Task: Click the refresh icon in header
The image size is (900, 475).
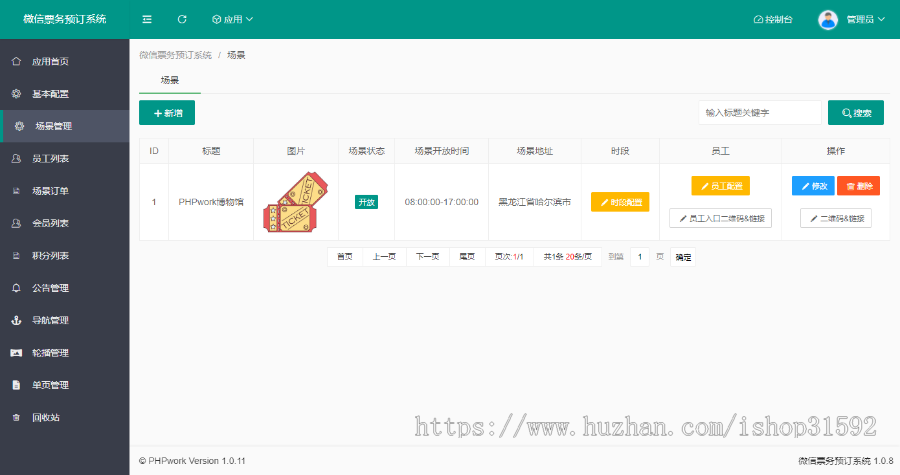Action: click(x=182, y=20)
